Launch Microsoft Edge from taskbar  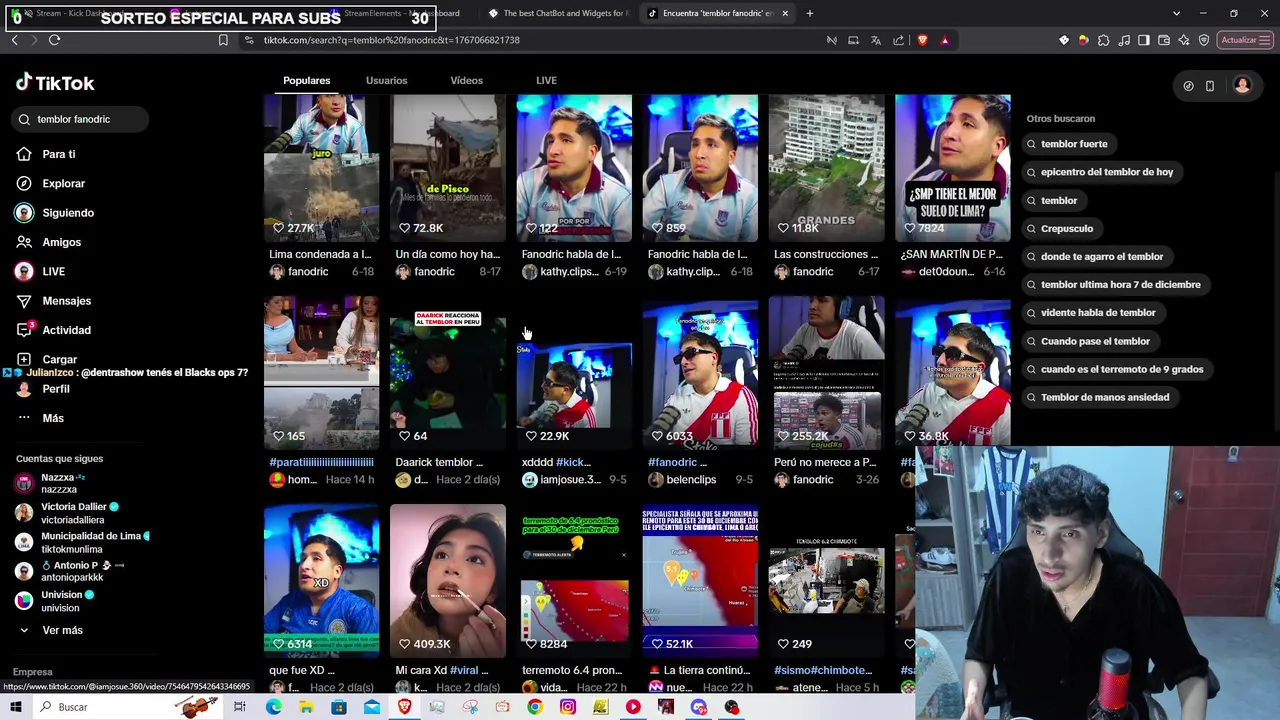(x=273, y=707)
